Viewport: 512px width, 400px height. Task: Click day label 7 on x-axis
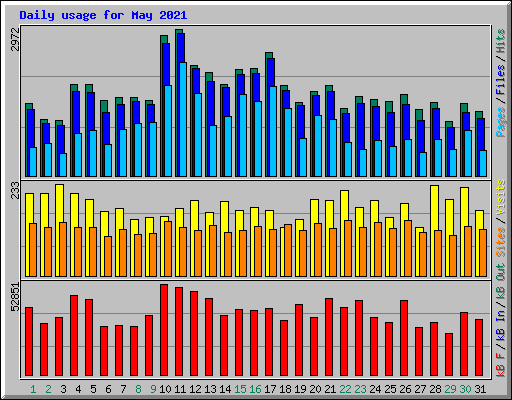(x=123, y=389)
